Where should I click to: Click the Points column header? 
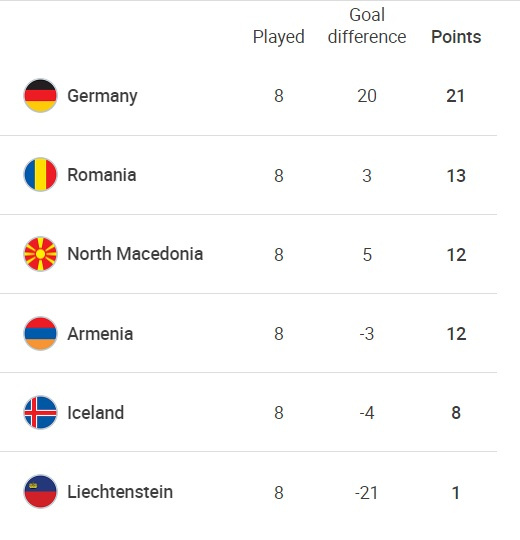(x=456, y=37)
